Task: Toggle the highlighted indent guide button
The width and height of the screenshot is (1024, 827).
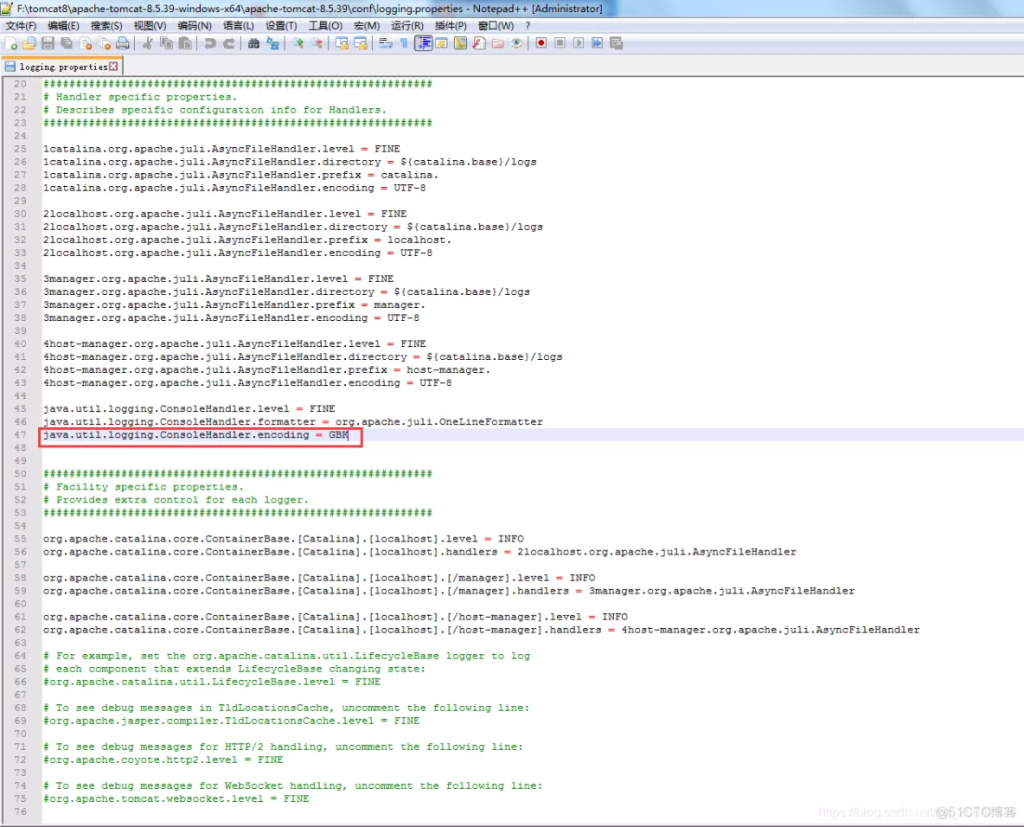Action: (423, 43)
